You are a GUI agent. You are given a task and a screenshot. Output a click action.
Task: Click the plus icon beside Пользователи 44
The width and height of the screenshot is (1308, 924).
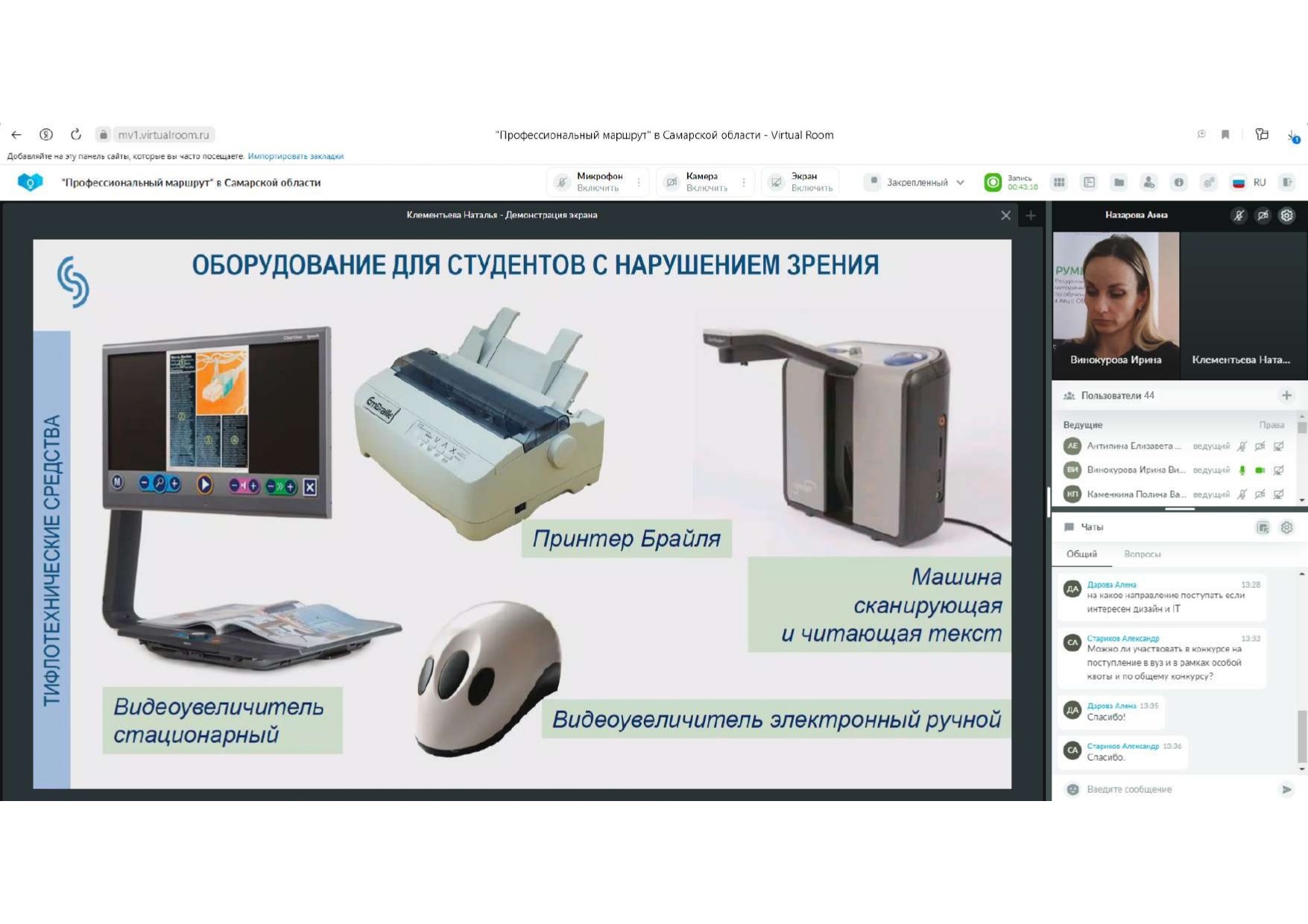1286,396
